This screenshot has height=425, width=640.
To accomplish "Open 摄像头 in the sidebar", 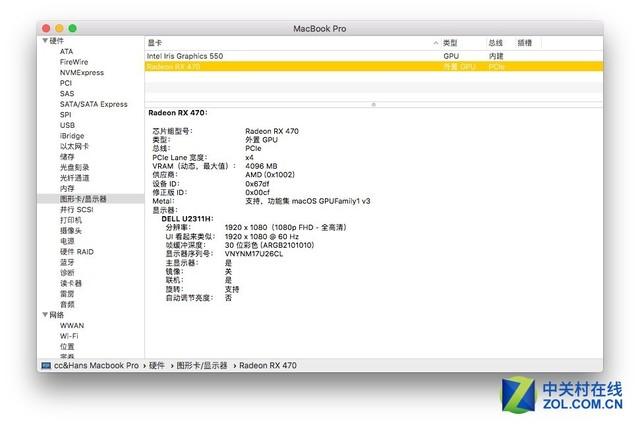I will tap(71, 231).
